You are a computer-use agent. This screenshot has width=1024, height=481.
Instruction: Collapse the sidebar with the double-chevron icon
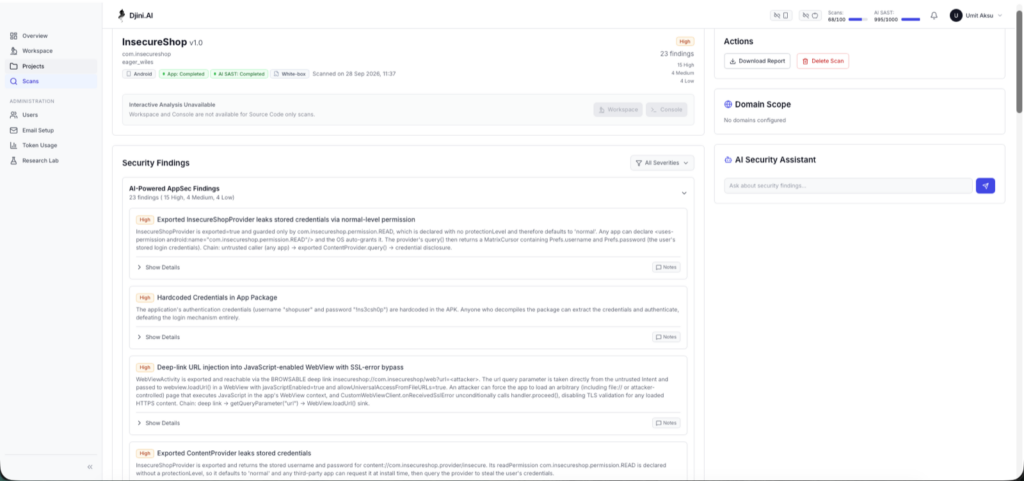click(x=89, y=467)
